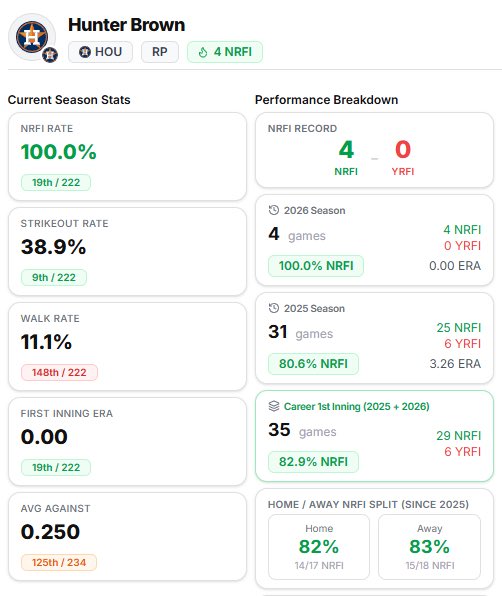The width and height of the screenshot is (502, 596).
Task: Click the HOME / AWAY NRFI SPLIT heading
Action: (x=368, y=504)
